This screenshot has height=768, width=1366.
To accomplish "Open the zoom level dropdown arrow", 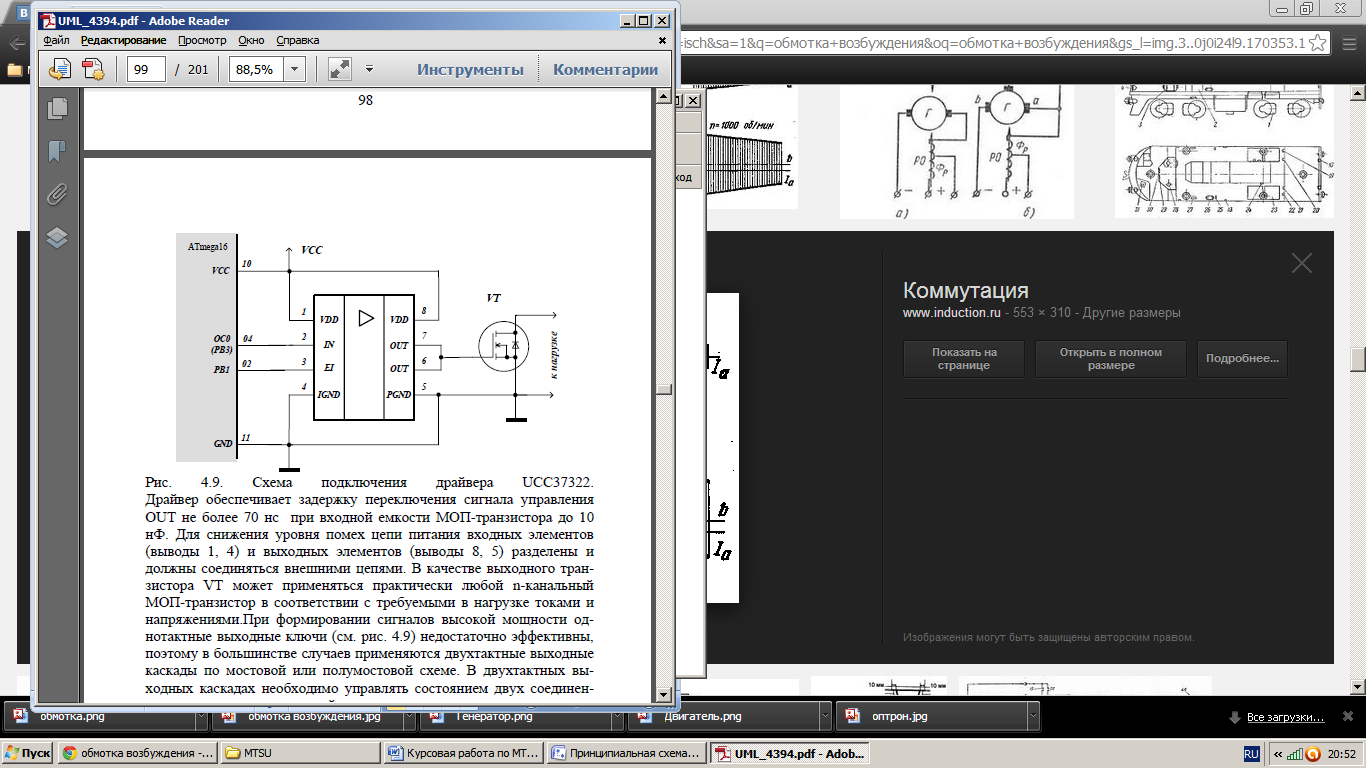I will coord(294,69).
